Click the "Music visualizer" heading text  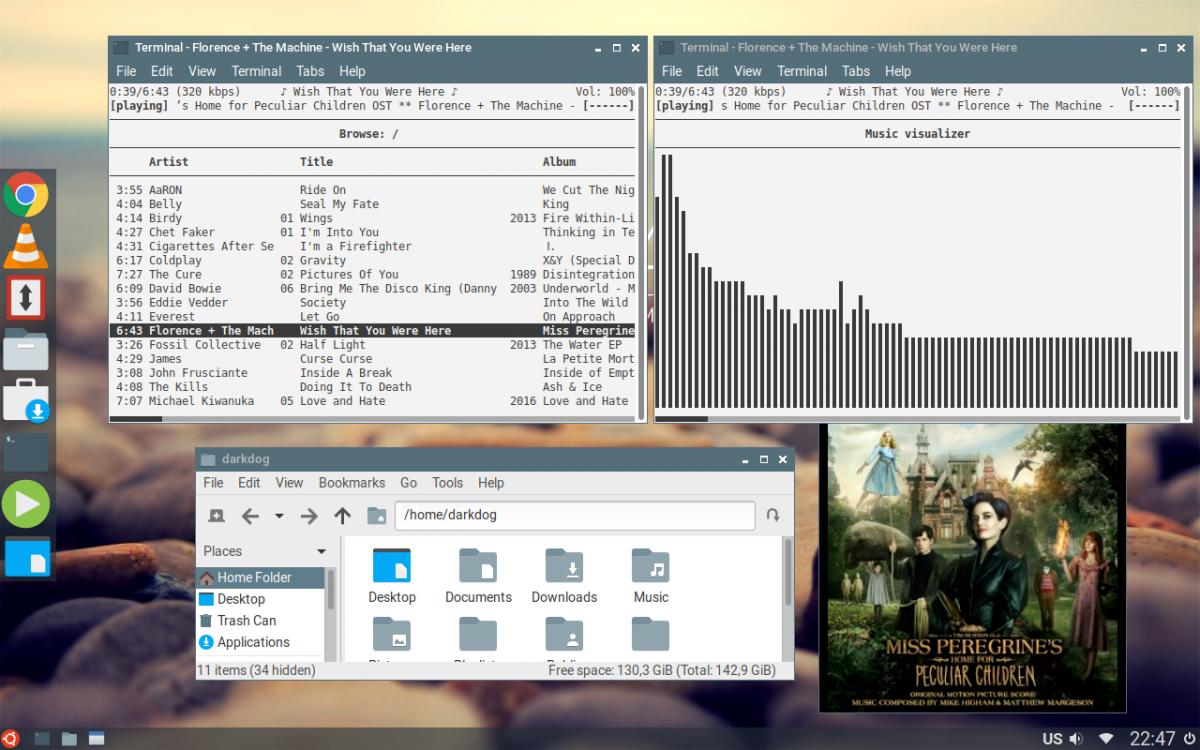click(x=917, y=133)
